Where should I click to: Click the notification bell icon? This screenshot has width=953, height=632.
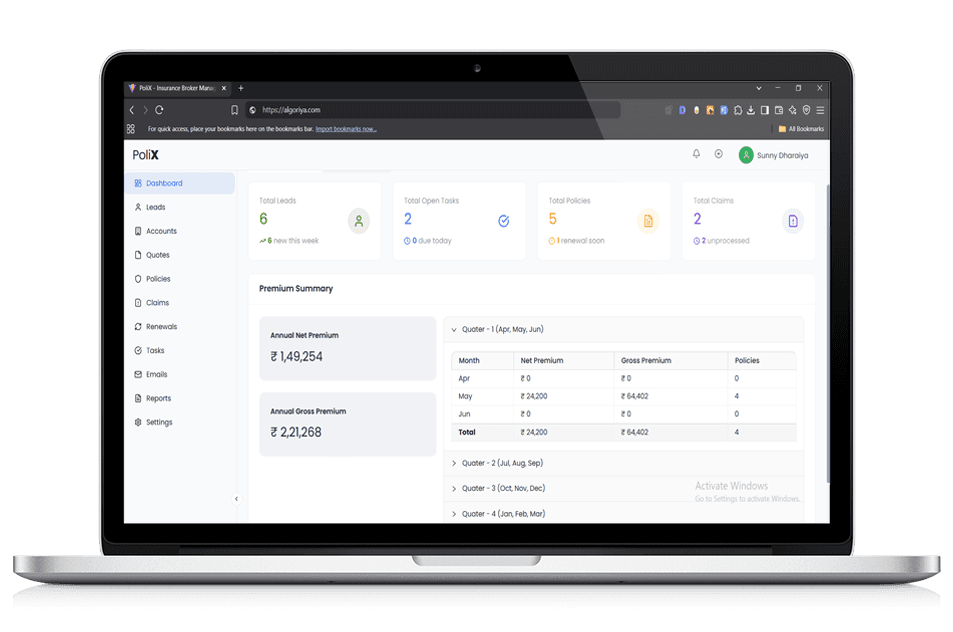[x=695, y=154]
